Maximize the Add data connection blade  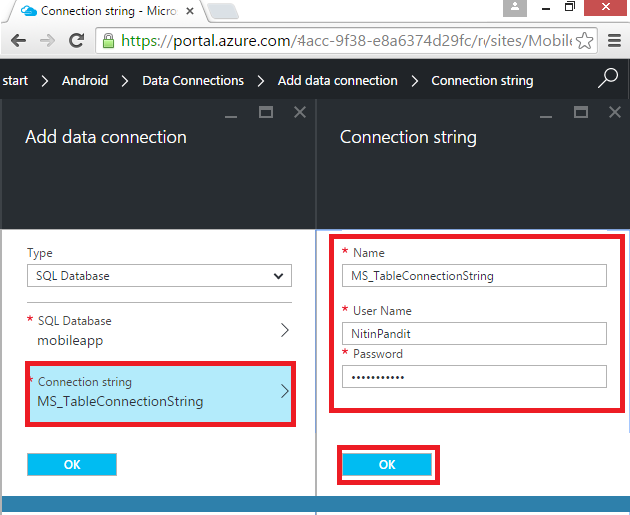[266, 113]
